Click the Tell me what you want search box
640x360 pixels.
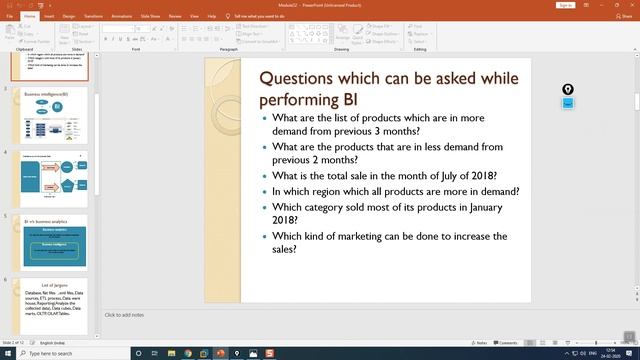(x=255, y=16)
